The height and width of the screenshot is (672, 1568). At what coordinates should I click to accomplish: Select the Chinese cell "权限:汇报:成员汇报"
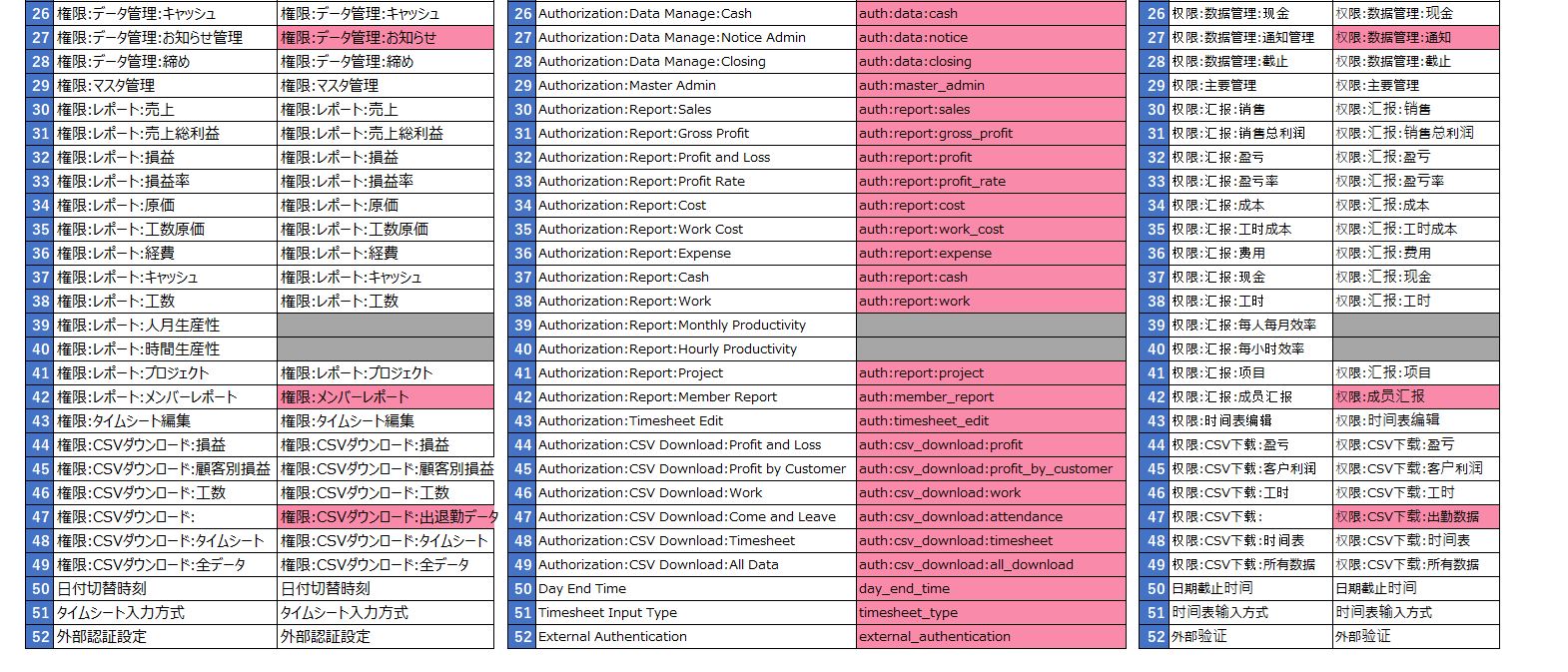1250,397
